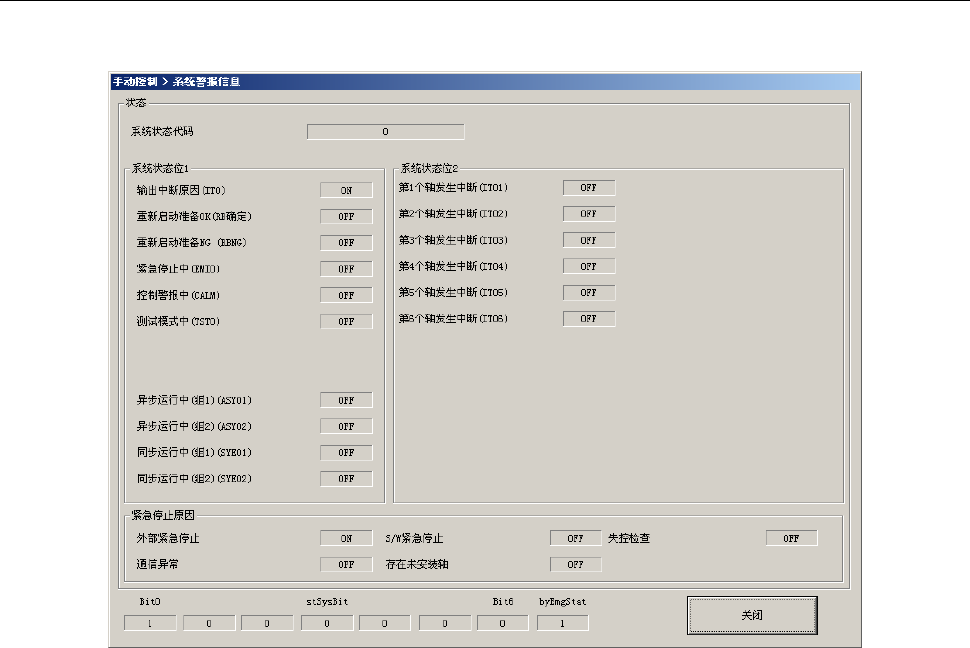Click the OFF box for 第1个轴发生中断

pos(589,188)
